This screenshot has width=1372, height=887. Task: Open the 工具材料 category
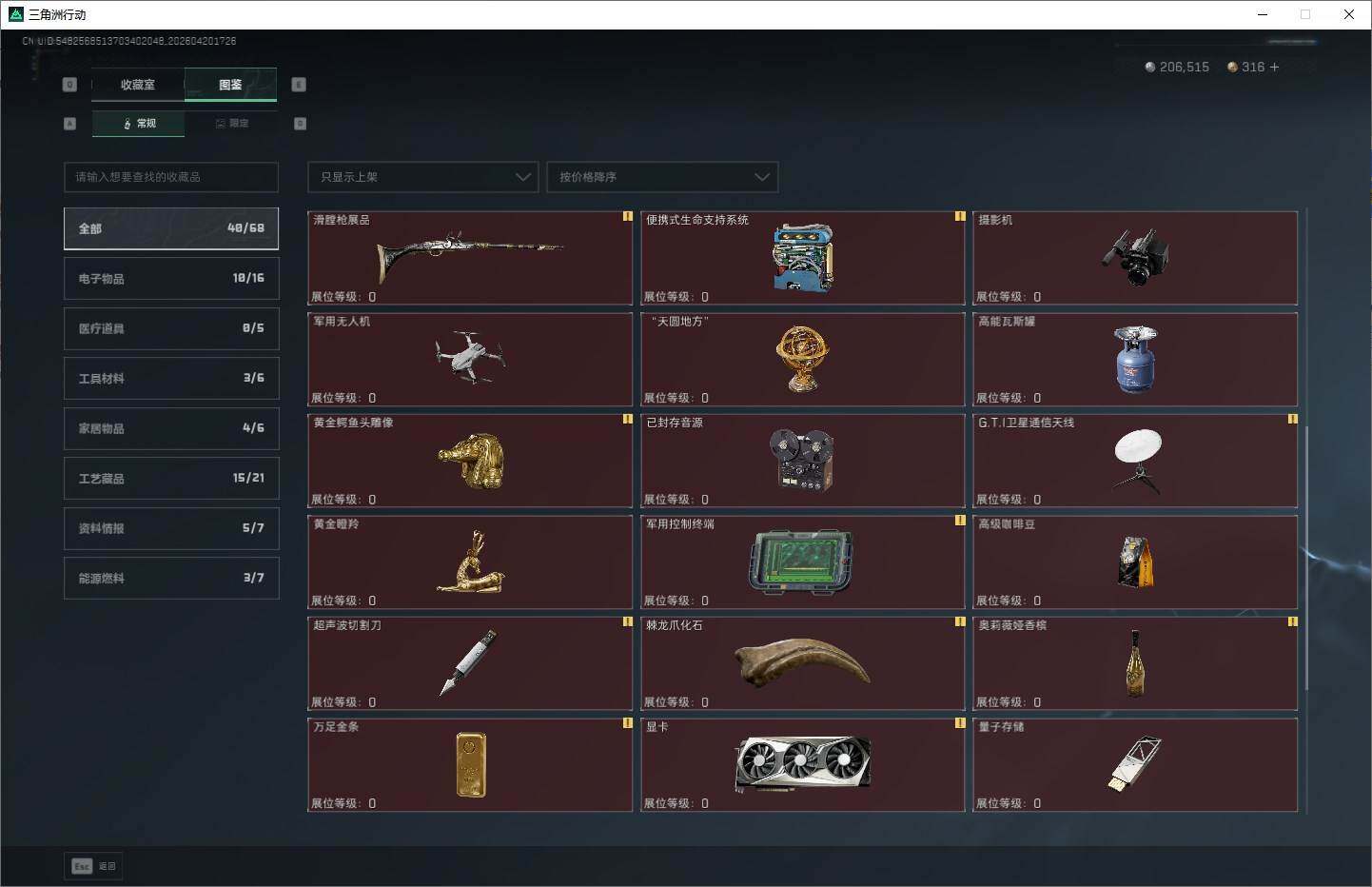click(171, 378)
